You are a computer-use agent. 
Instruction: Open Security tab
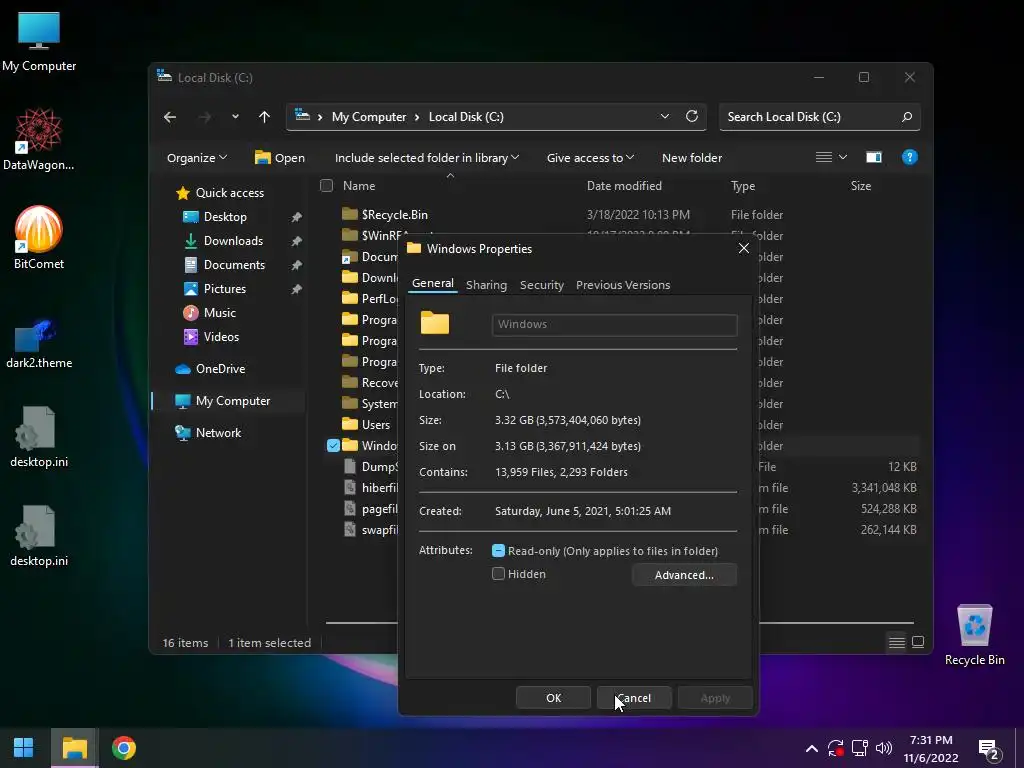pyautogui.click(x=541, y=285)
